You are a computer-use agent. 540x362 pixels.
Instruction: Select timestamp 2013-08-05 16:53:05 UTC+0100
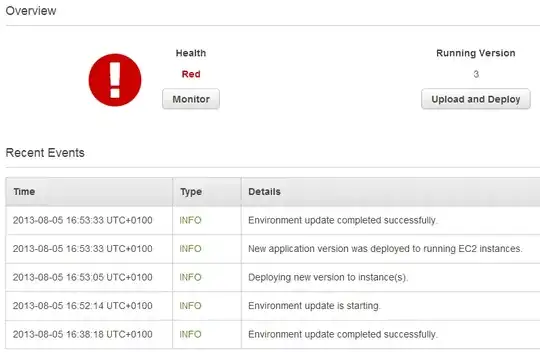83,277
